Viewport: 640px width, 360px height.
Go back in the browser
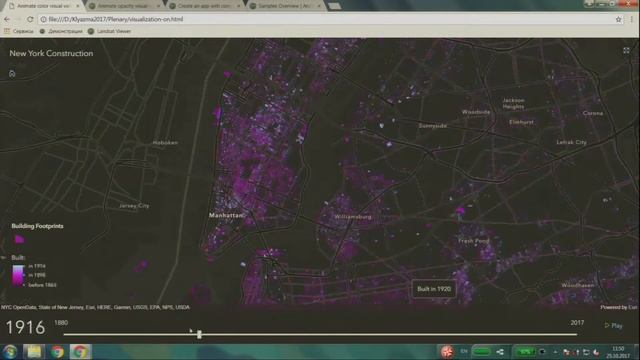pyautogui.click(x=7, y=19)
